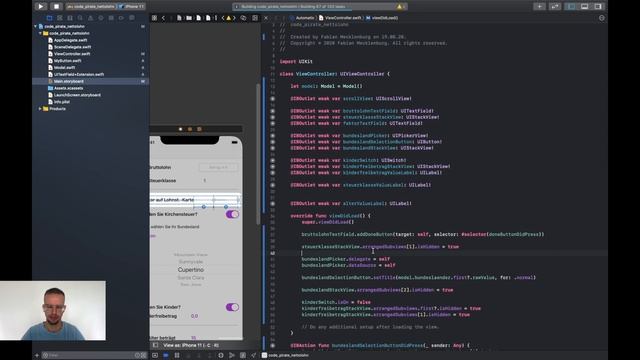Viewport: 640px width, 360px height.
Task: Click the warning icon in the activity bar
Action: (x=400, y=7)
